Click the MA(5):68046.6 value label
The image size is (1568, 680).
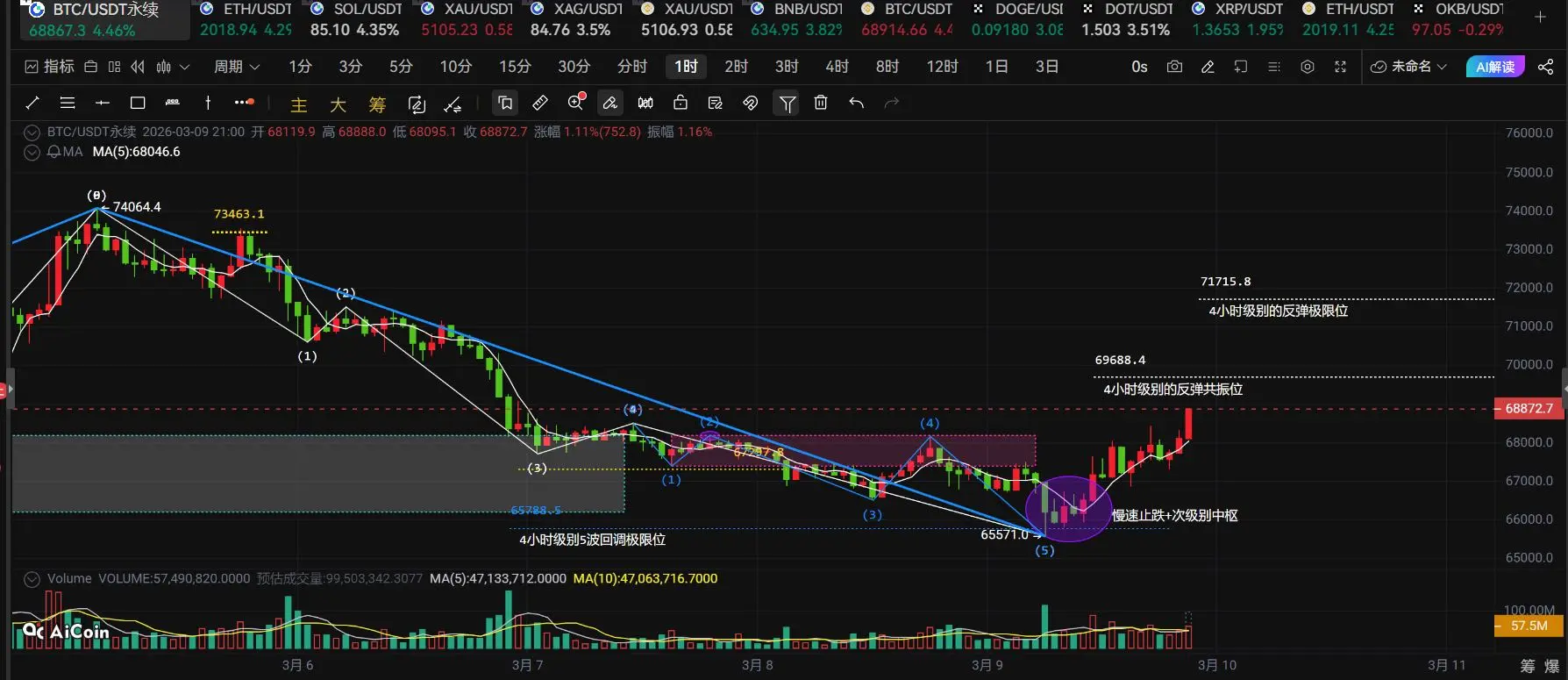[x=136, y=152]
